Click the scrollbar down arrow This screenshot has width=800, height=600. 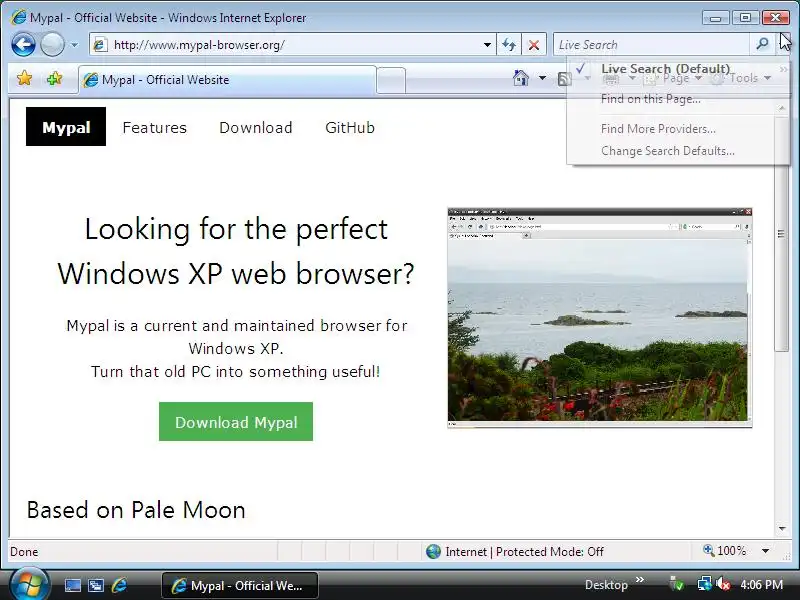click(x=782, y=529)
